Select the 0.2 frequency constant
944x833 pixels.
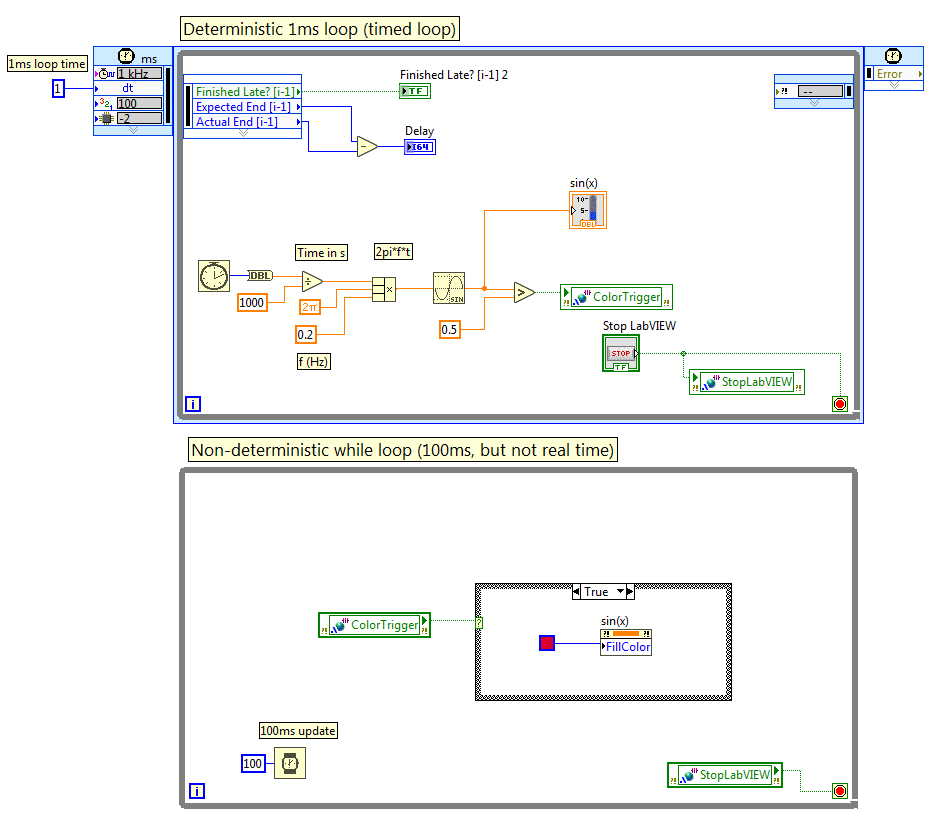[x=305, y=335]
